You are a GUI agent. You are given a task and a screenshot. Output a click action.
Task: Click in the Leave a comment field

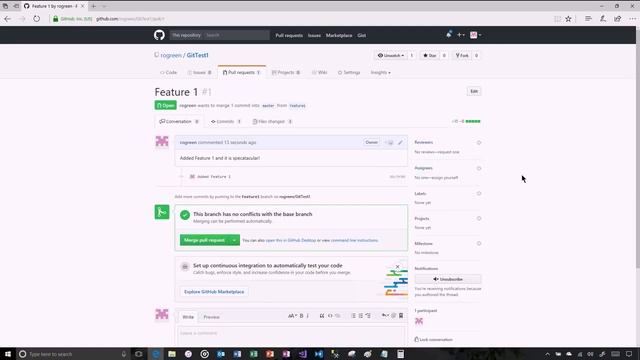tap(291, 336)
